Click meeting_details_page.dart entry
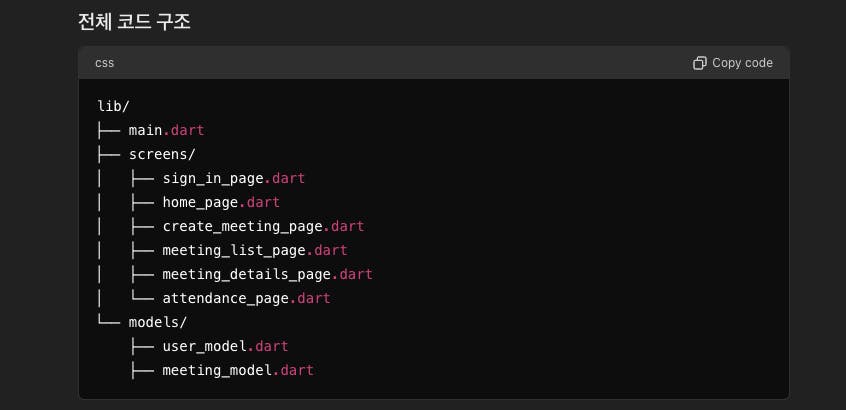The height and width of the screenshot is (410, 846). coord(267,274)
